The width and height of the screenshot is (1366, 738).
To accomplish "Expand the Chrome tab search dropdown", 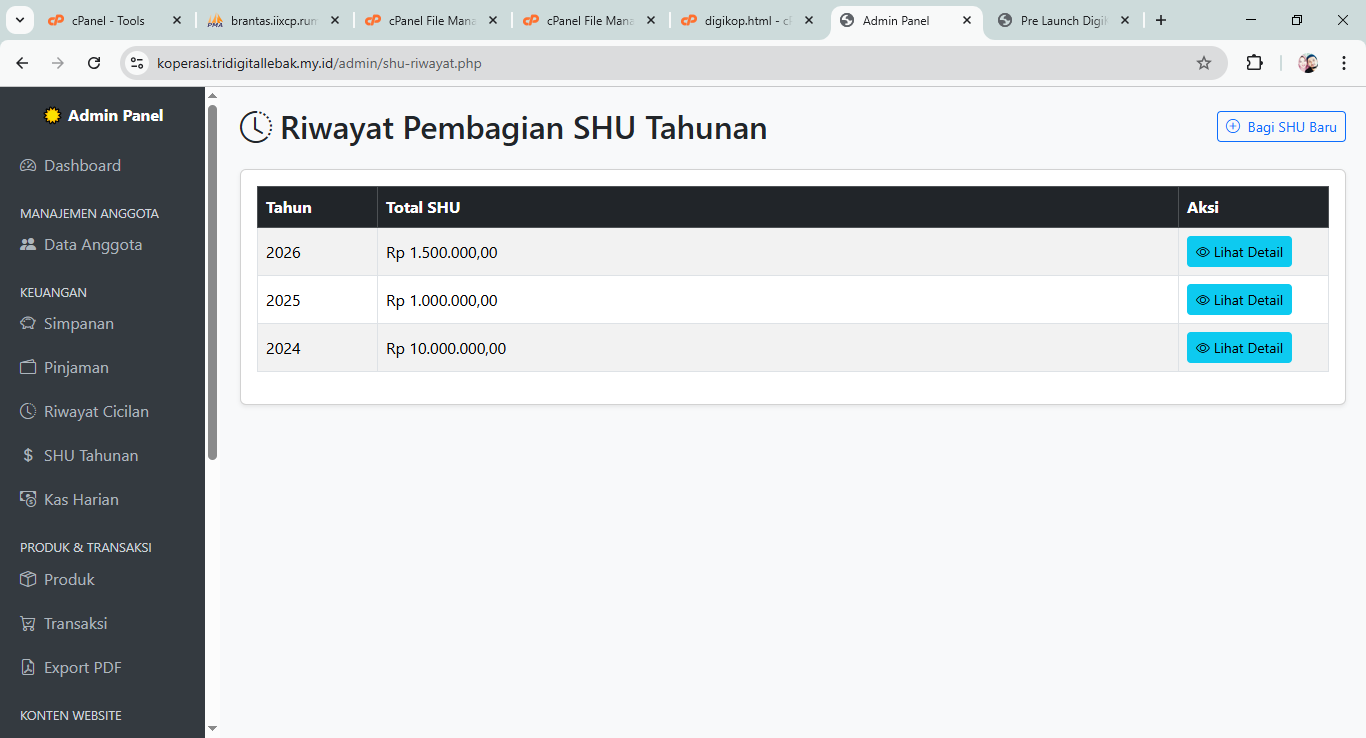I will [x=19, y=20].
